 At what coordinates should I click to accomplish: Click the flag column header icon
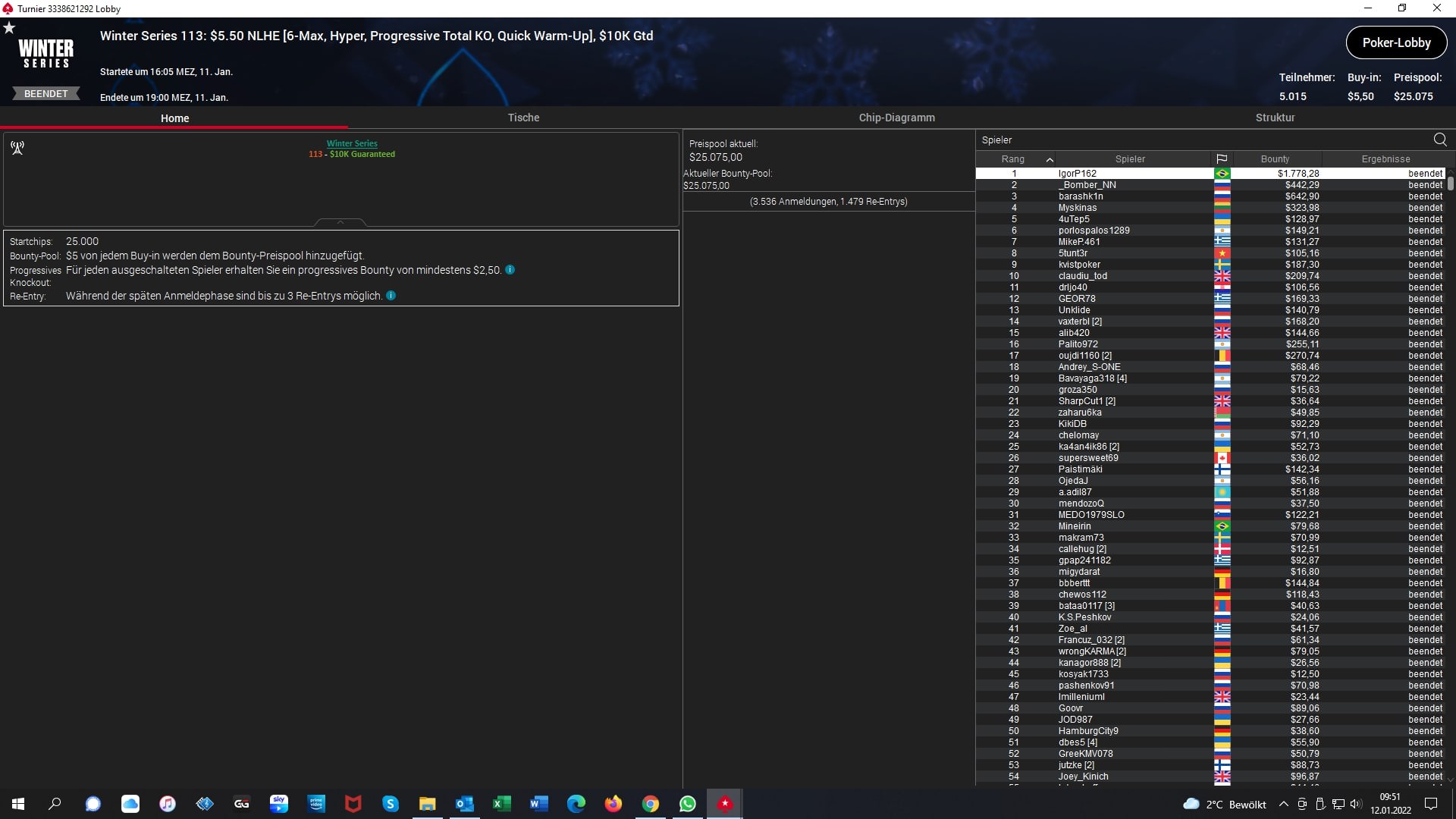point(1222,159)
